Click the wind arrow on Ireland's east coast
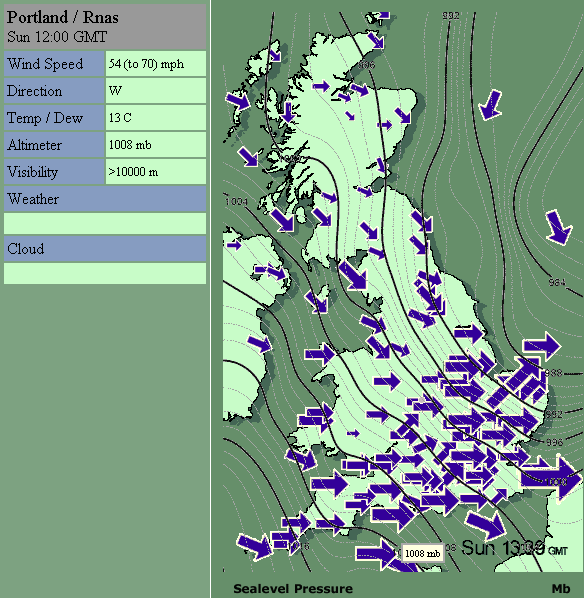Image resolution: width=584 pixels, height=598 pixels. pos(259,344)
